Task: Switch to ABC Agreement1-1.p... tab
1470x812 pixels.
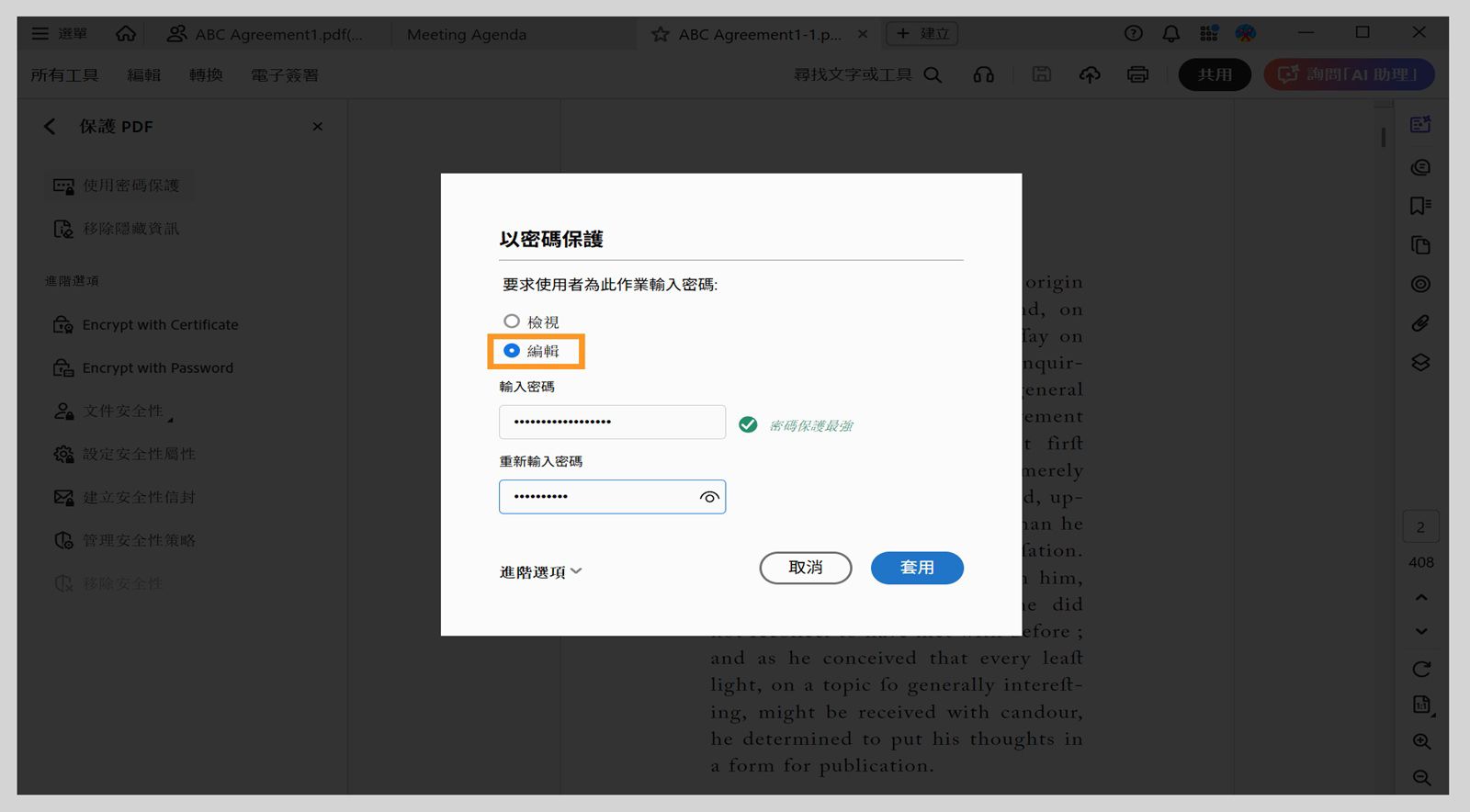Action: [x=760, y=34]
